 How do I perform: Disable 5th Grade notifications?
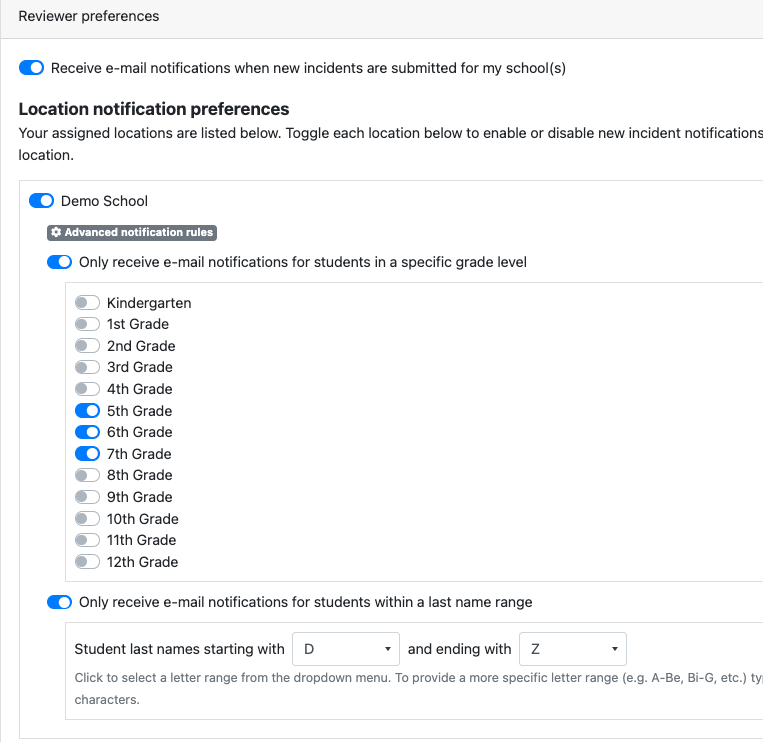[88, 411]
